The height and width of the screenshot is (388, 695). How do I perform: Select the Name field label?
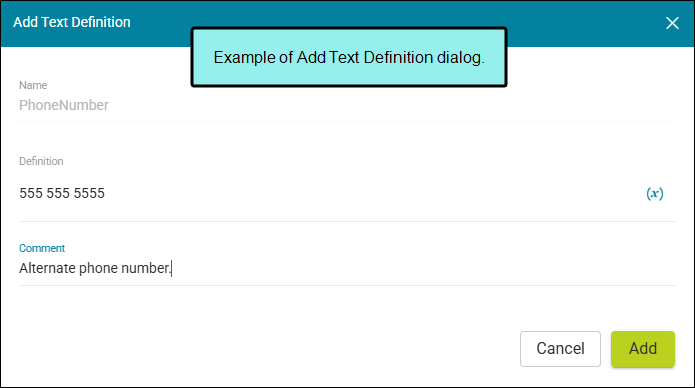(x=33, y=85)
